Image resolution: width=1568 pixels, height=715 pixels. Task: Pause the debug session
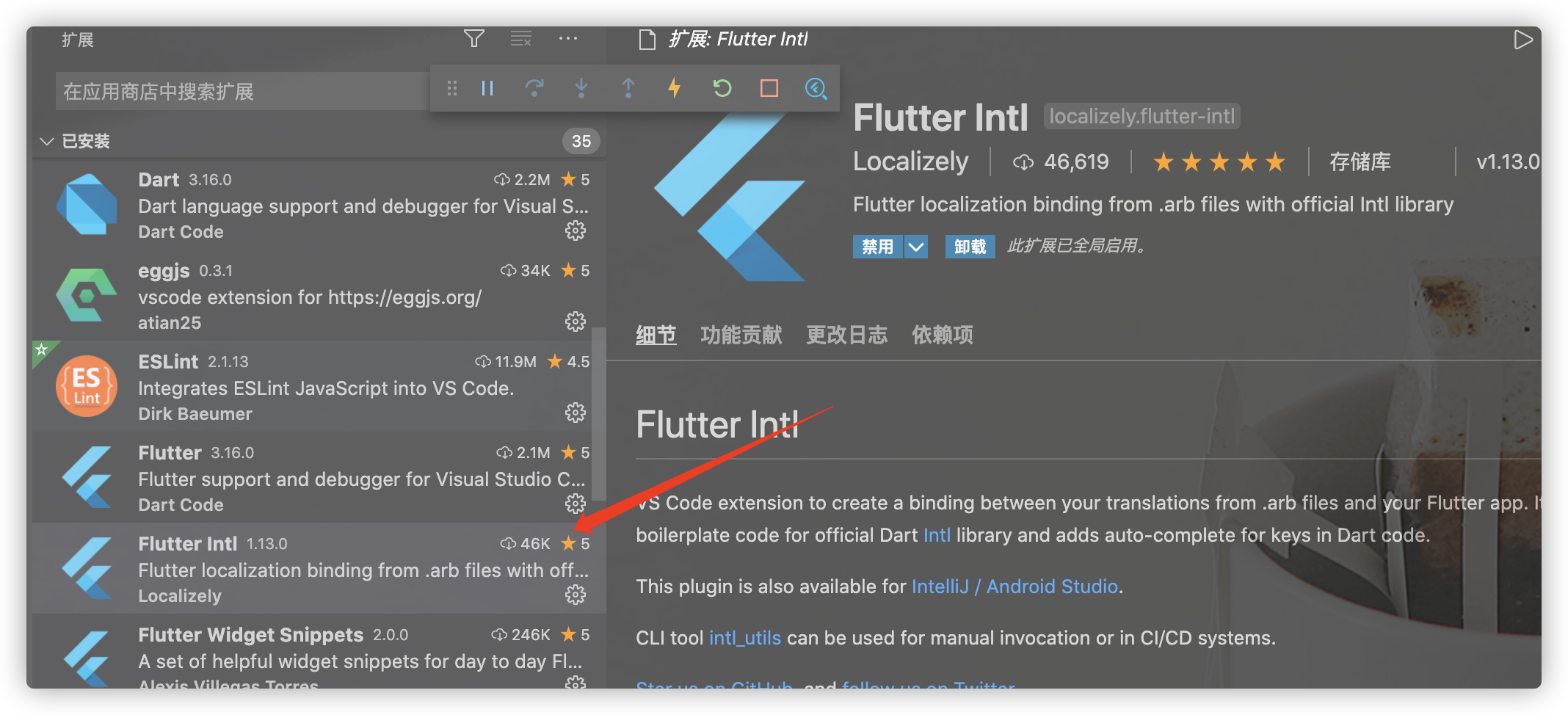(487, 89)
